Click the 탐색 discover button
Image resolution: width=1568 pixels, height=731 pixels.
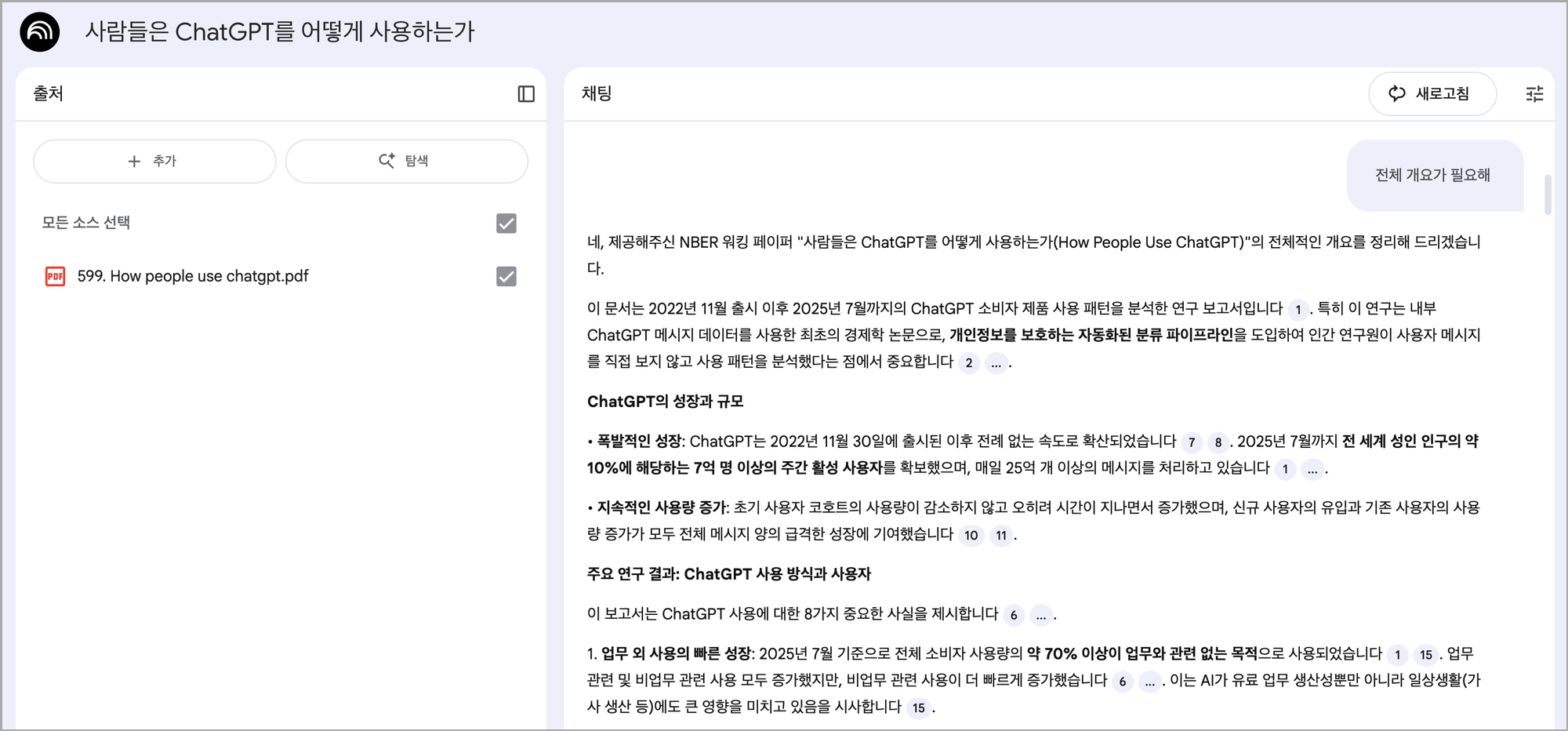tap(406, 161)
